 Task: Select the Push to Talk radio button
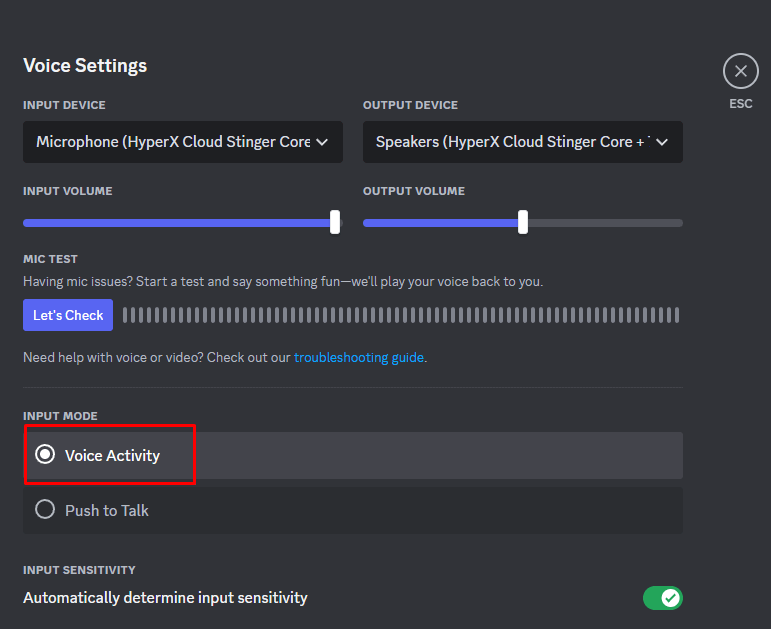[x=45, y=510]
